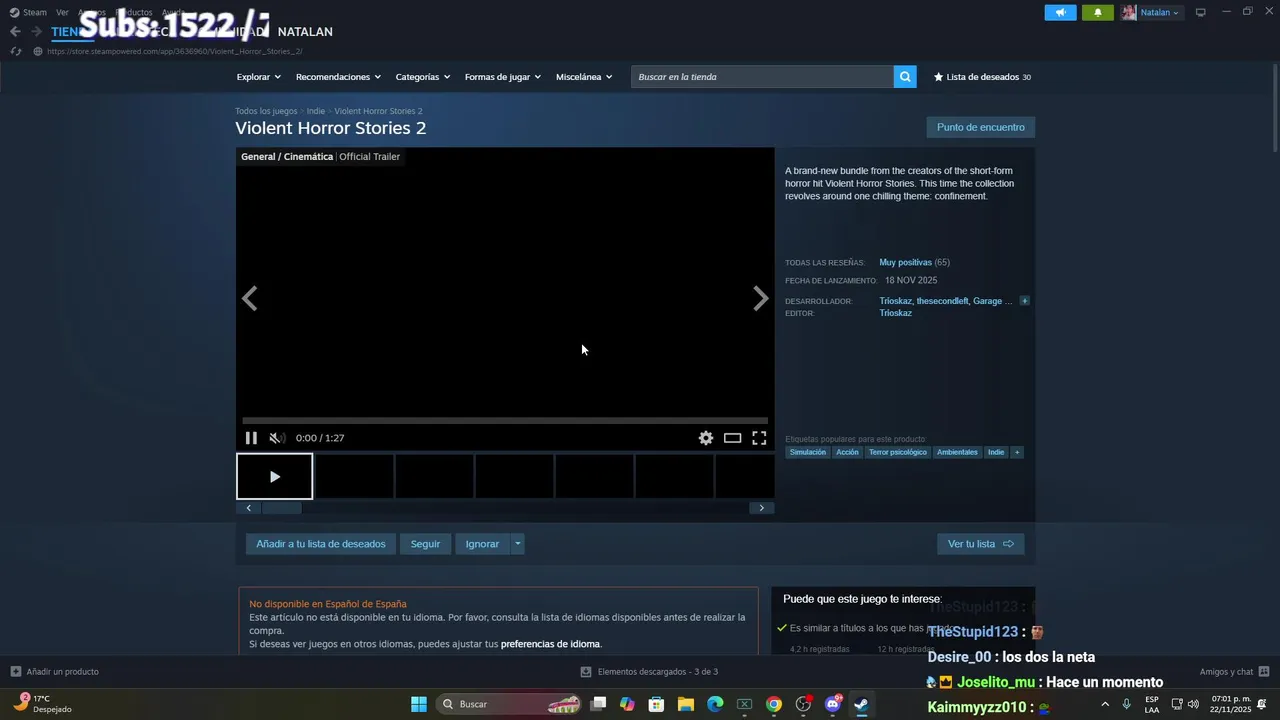
Task: Switch Steam to Big Picture mode icon
Action: coord(1201,12)
